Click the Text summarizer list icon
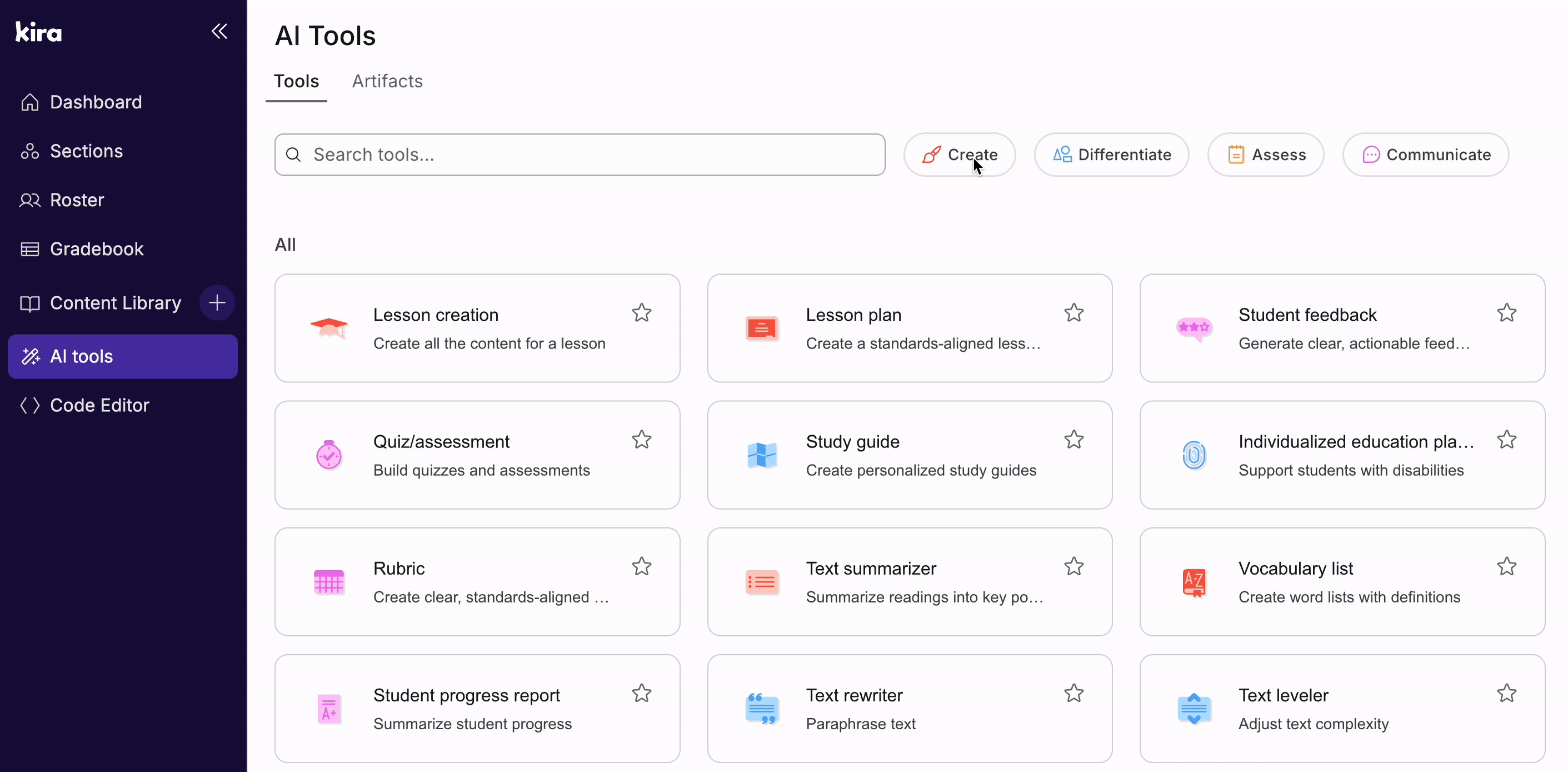1568x772 pixels. click(761, 582)
